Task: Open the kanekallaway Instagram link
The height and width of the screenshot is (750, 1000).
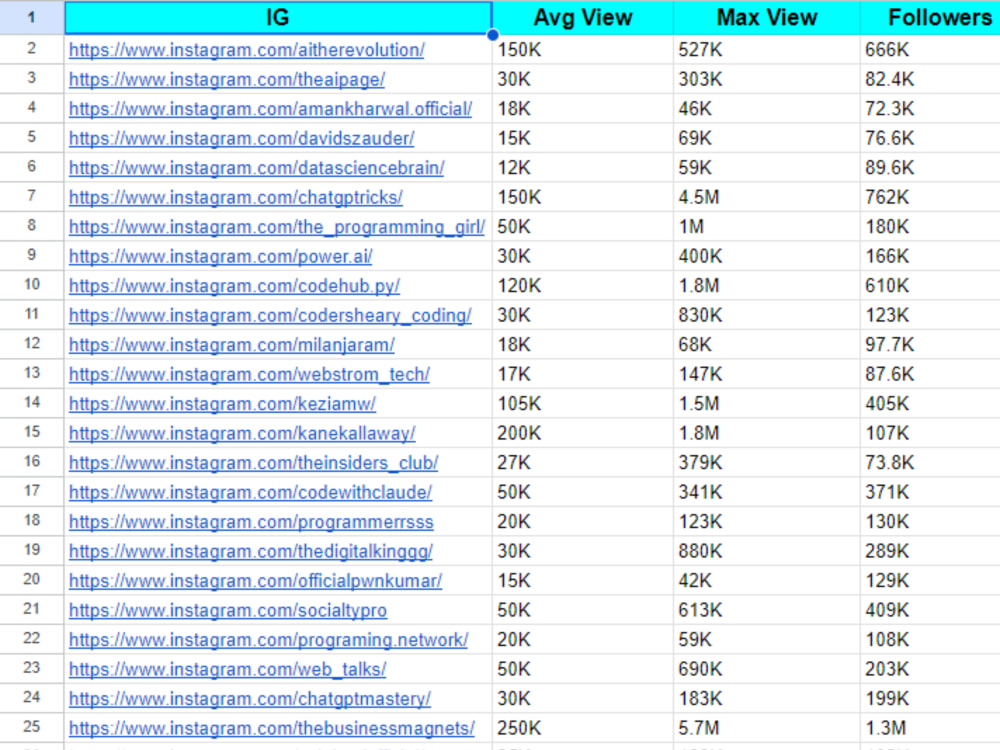Action: coord(242,434)
